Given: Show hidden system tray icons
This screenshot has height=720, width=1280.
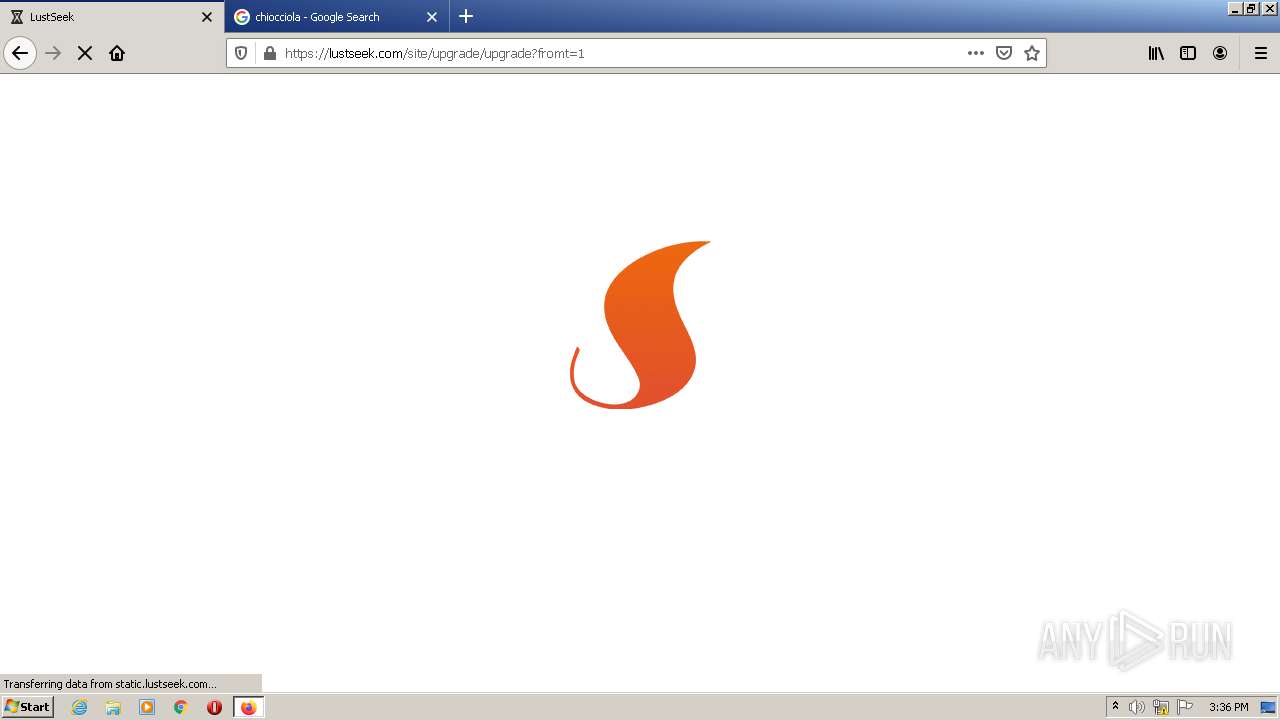Looking at the screenshot, I should pyautogui.click(x=1115, y=707).
